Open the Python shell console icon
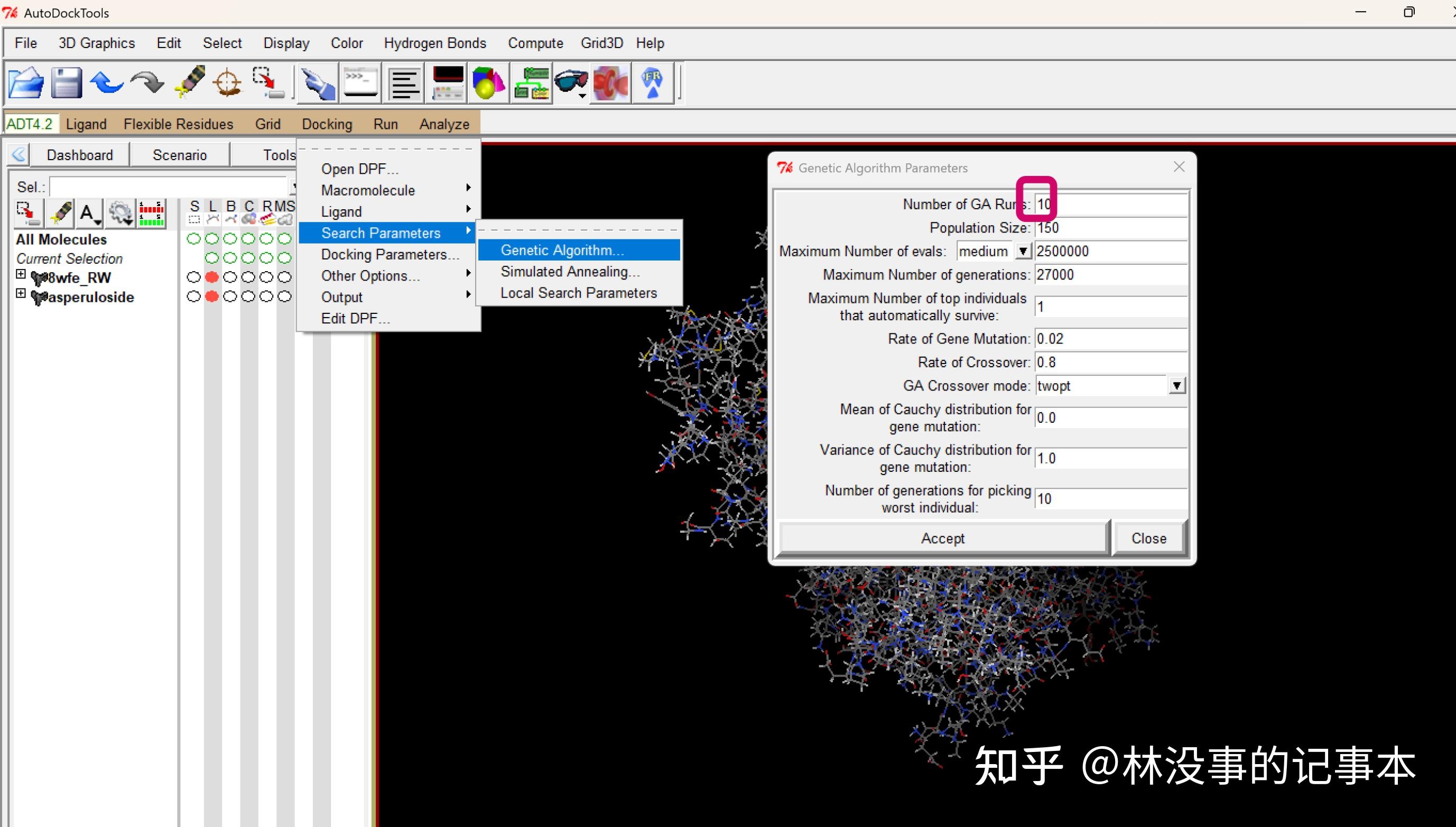 [361, 83]
